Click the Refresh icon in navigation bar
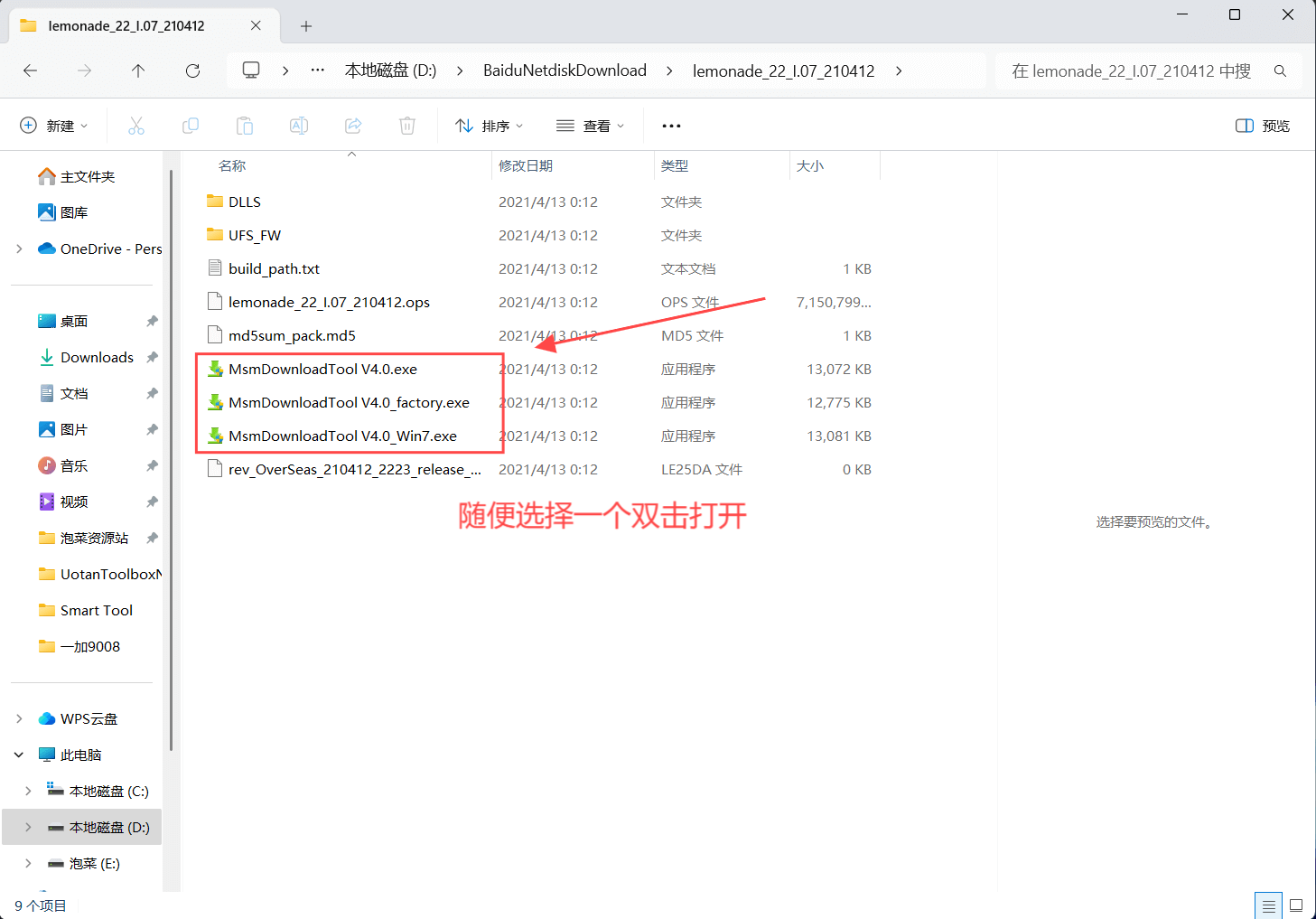The image size is (1316, 919). 192,70
